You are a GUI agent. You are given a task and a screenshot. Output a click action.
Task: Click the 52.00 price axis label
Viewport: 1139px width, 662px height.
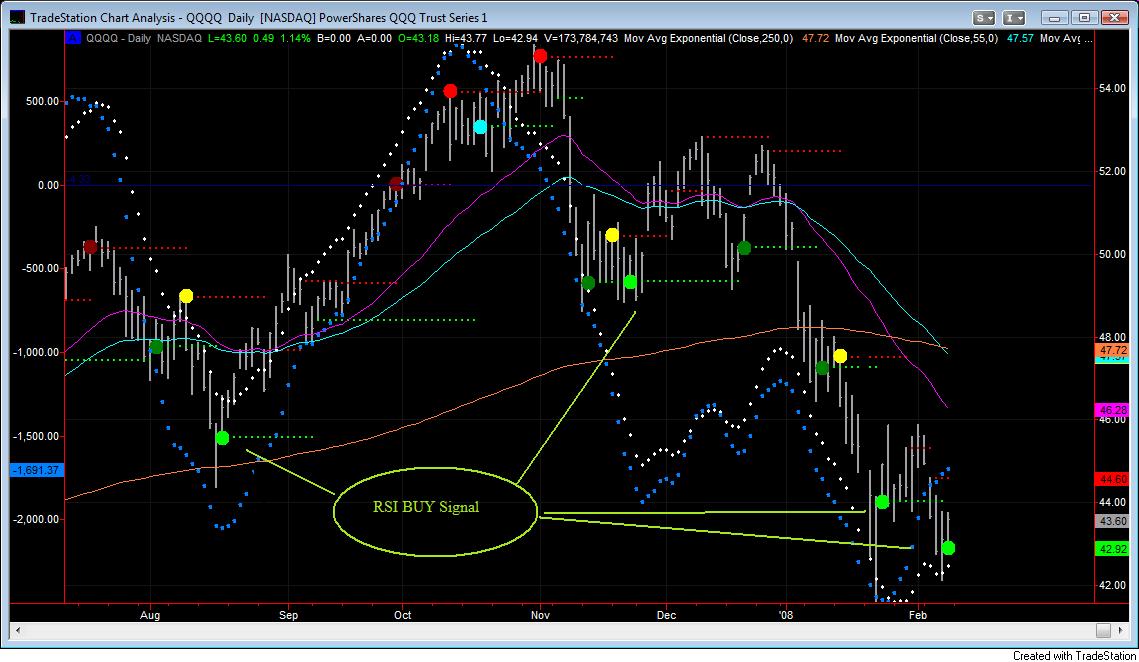click(1113, 171)
